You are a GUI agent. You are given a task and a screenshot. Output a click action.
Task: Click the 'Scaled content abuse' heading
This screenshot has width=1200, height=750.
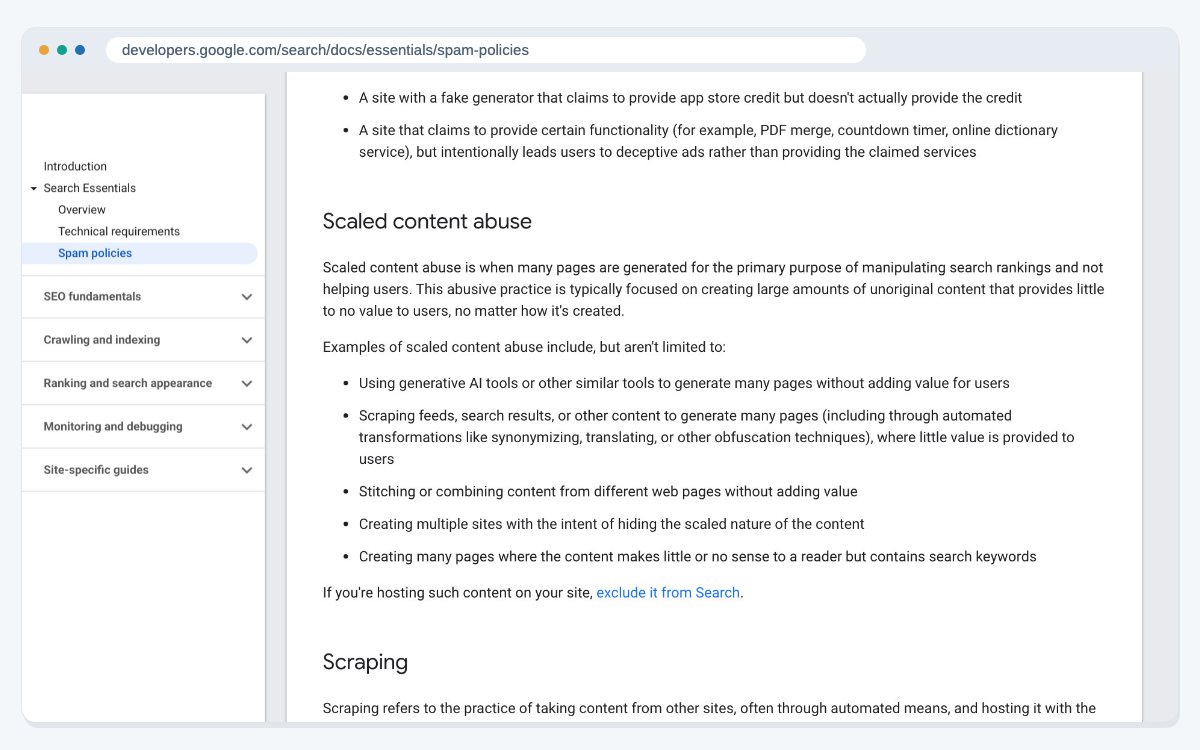pos(427,222)
